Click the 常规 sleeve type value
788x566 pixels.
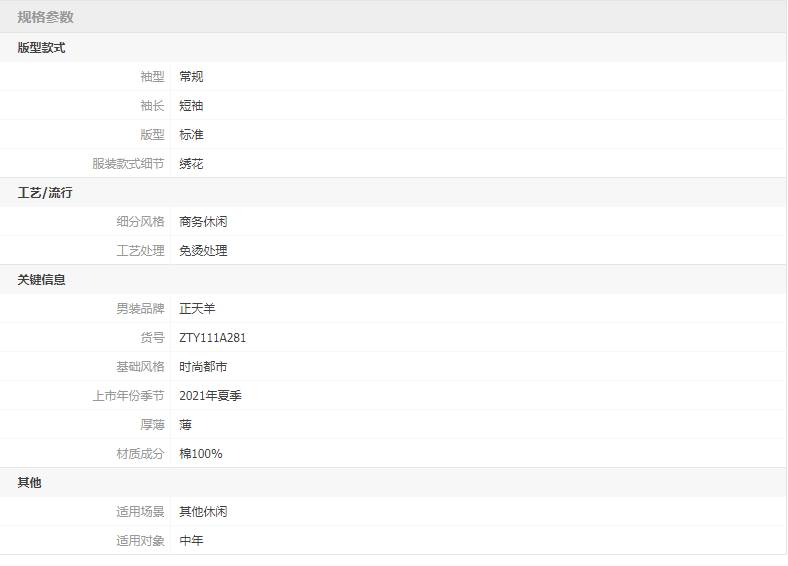point(191,76)
